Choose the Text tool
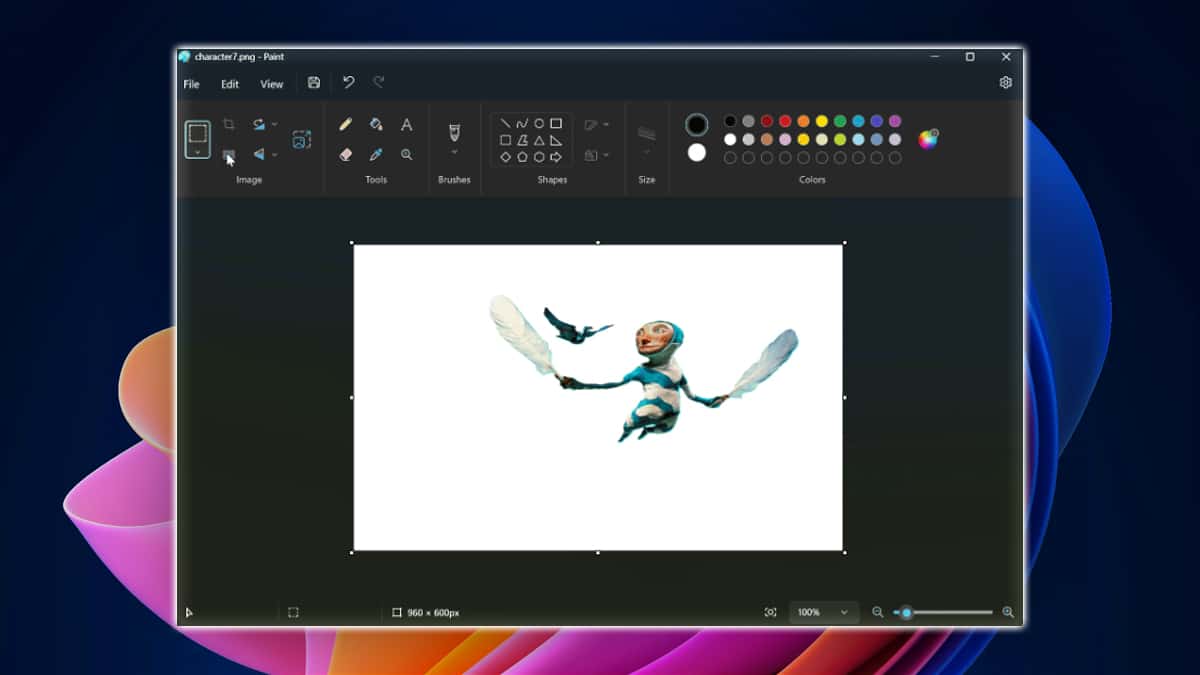Viewport: 1200px width, 675px height. coord(406,125)
